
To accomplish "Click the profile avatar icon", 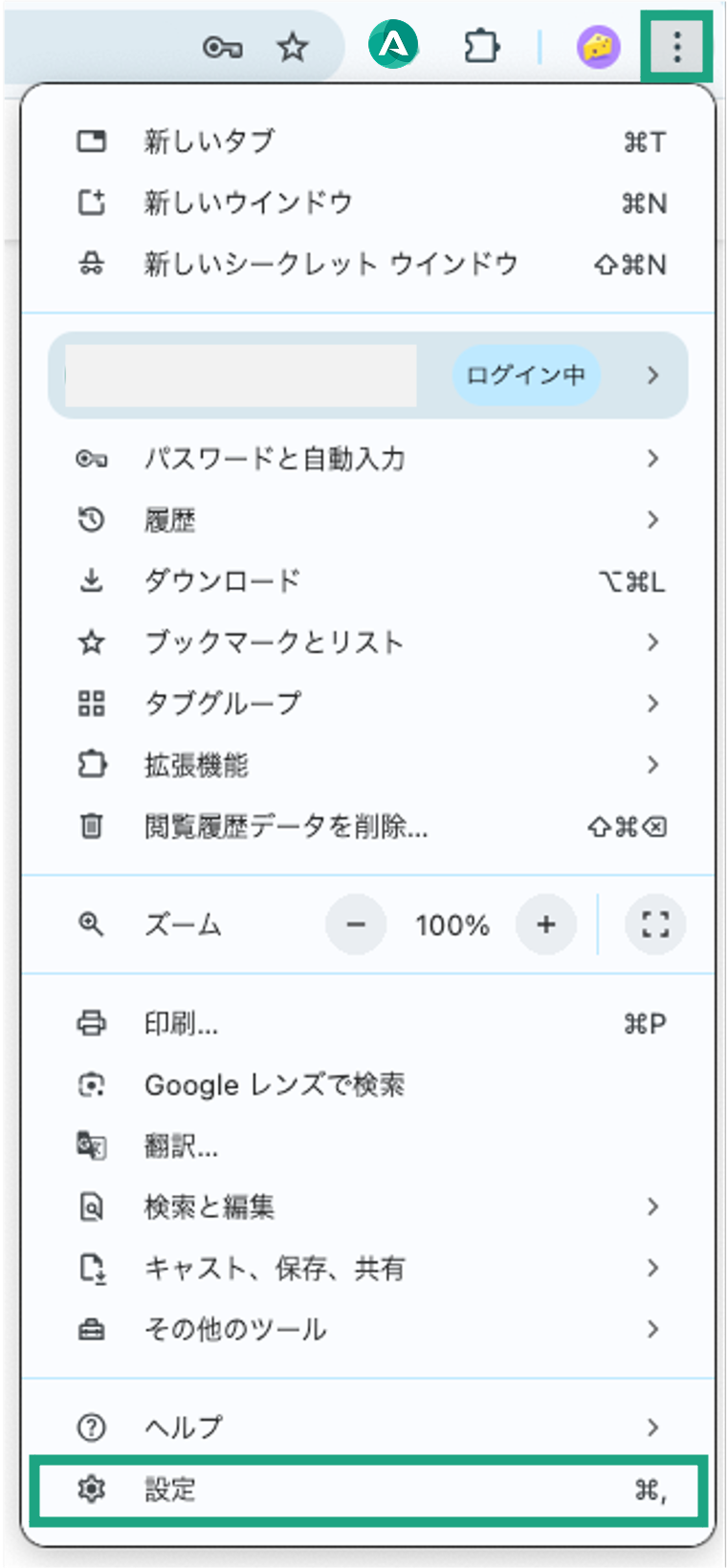I will coord(599,46).
